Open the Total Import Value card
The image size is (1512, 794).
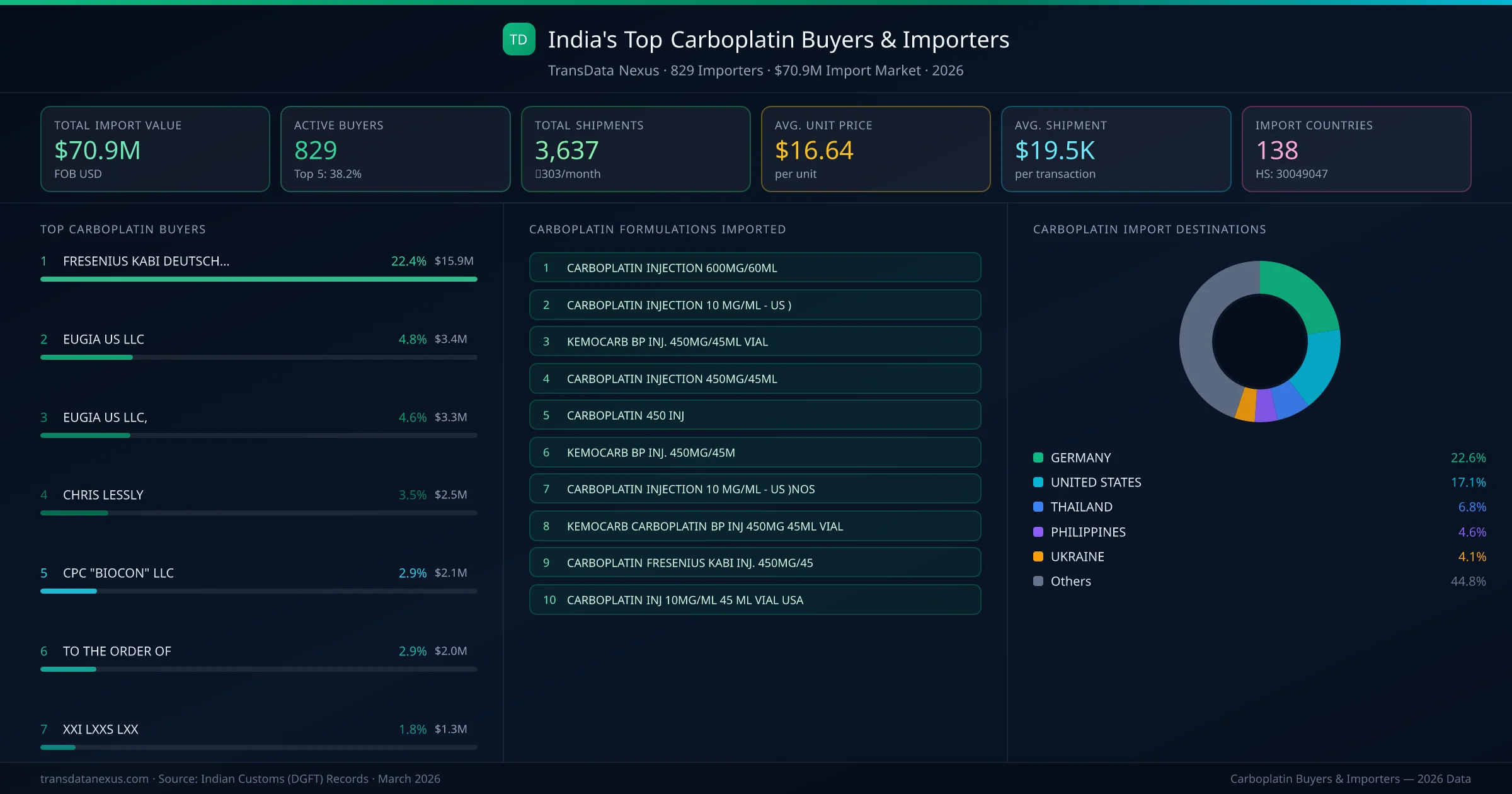[x=155, y=149]
